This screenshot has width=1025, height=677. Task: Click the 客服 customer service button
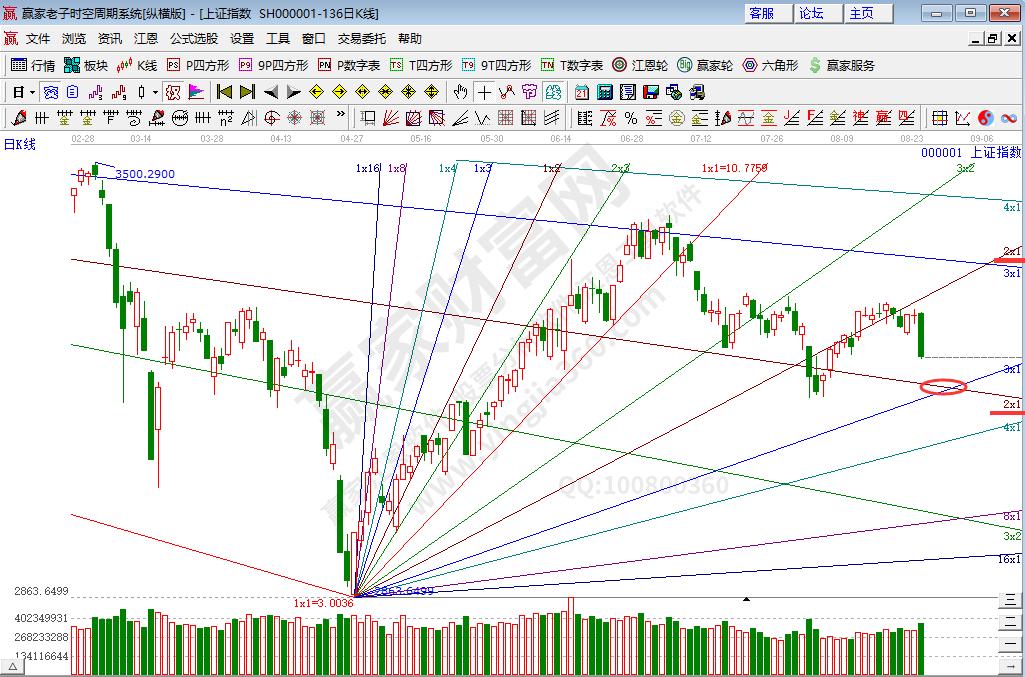pyautogui.click(x=761, y=13)
